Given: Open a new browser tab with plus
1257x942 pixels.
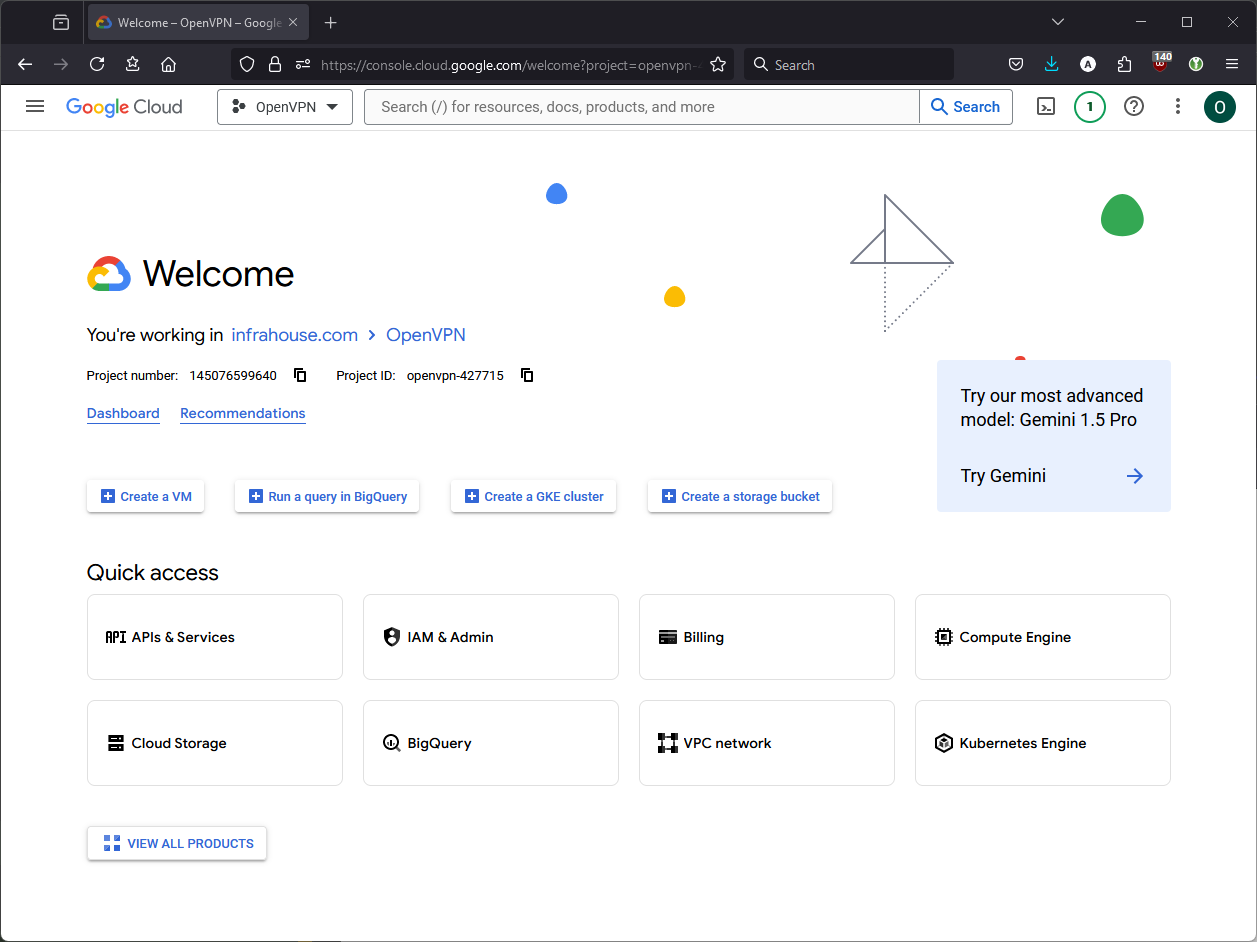Looking at the screenshot, I should click(x=331, y=22).
